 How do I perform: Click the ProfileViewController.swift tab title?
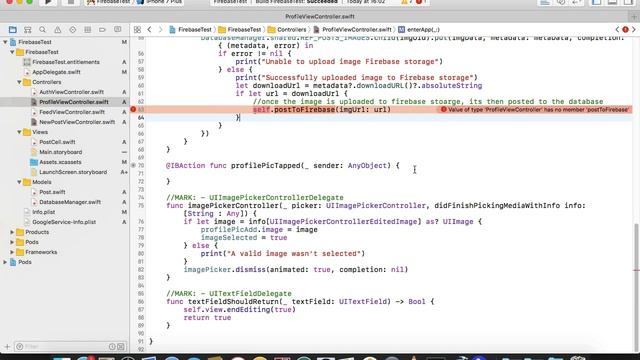click(x=320, y=16)
